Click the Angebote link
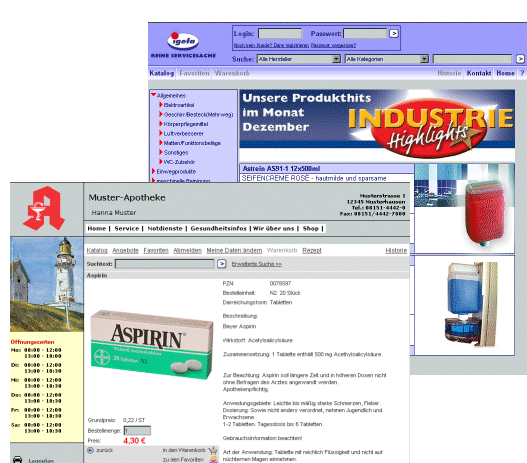527x463 pixels. 125,250
